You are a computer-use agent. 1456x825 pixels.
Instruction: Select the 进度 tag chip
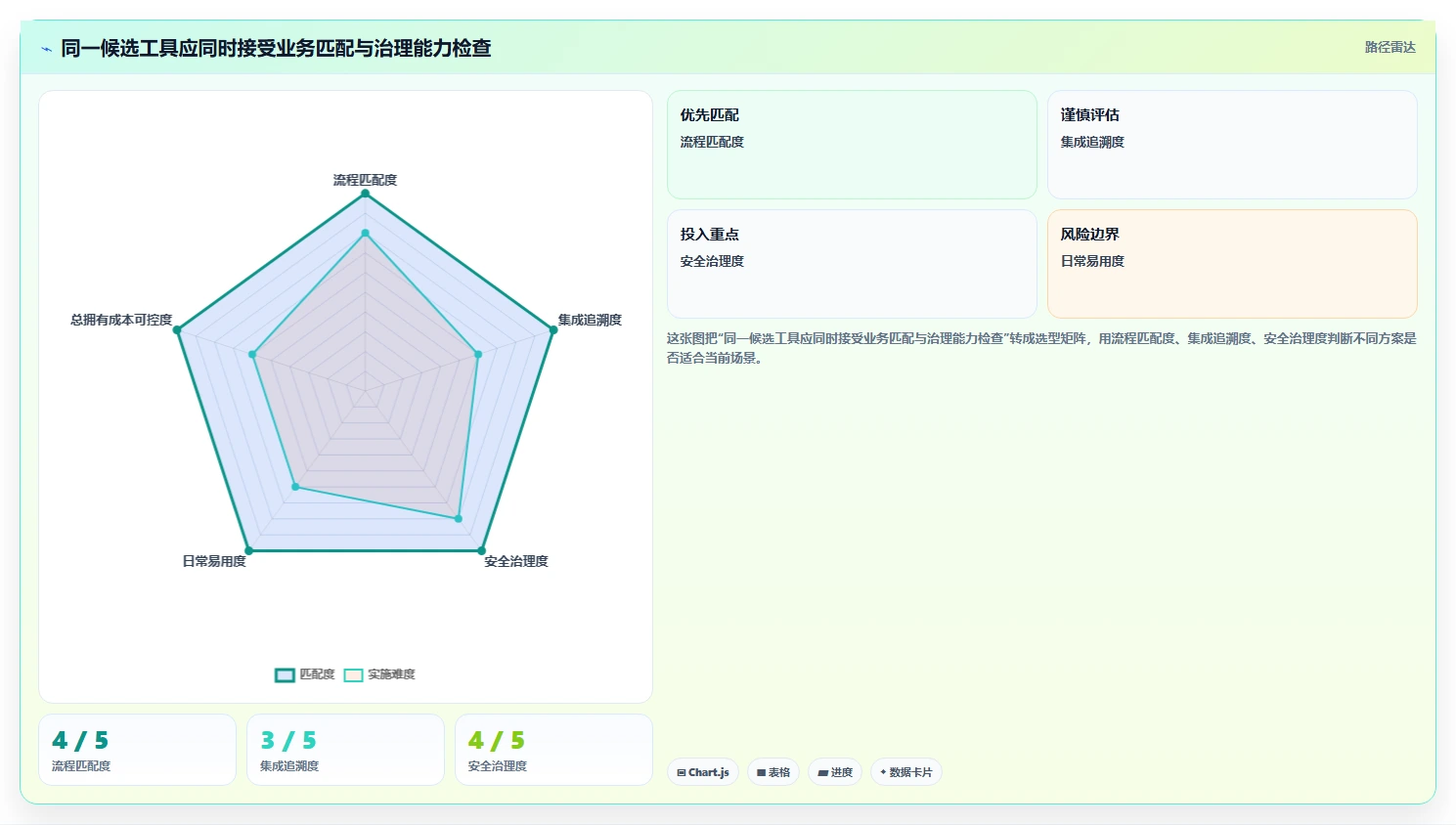point(835,772)
